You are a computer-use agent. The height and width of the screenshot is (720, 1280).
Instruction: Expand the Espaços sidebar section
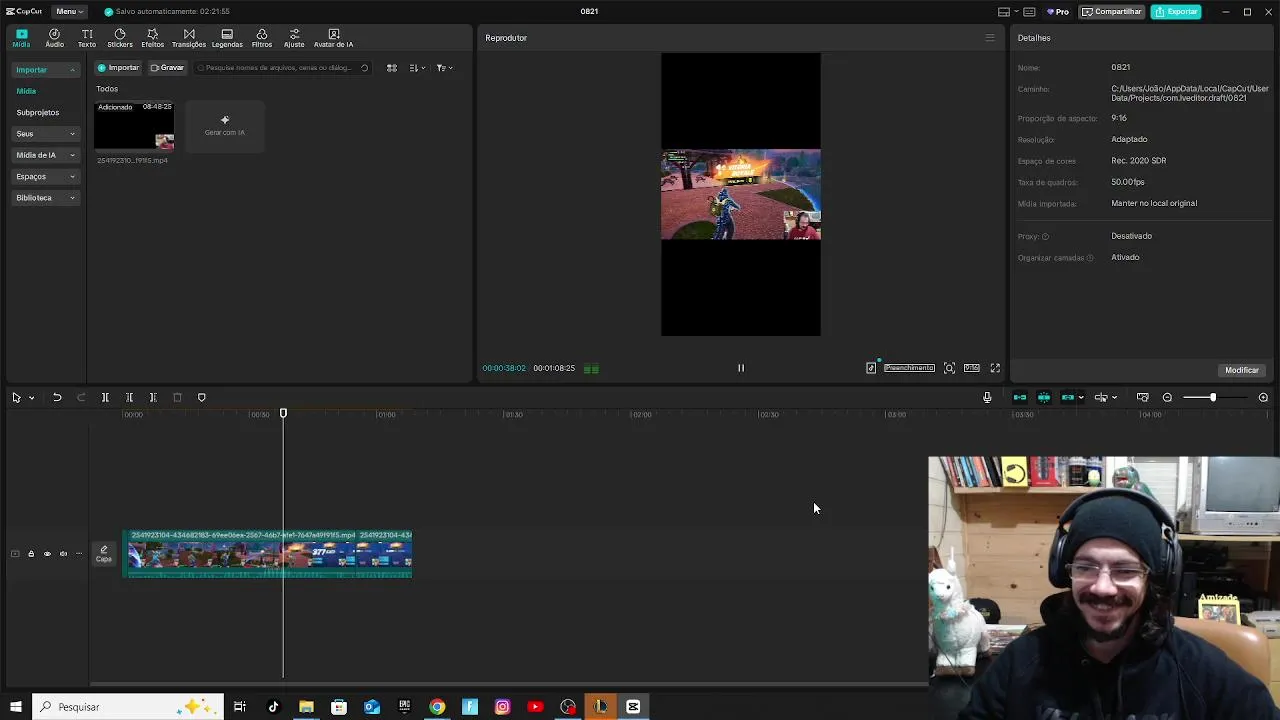(46, 176)
